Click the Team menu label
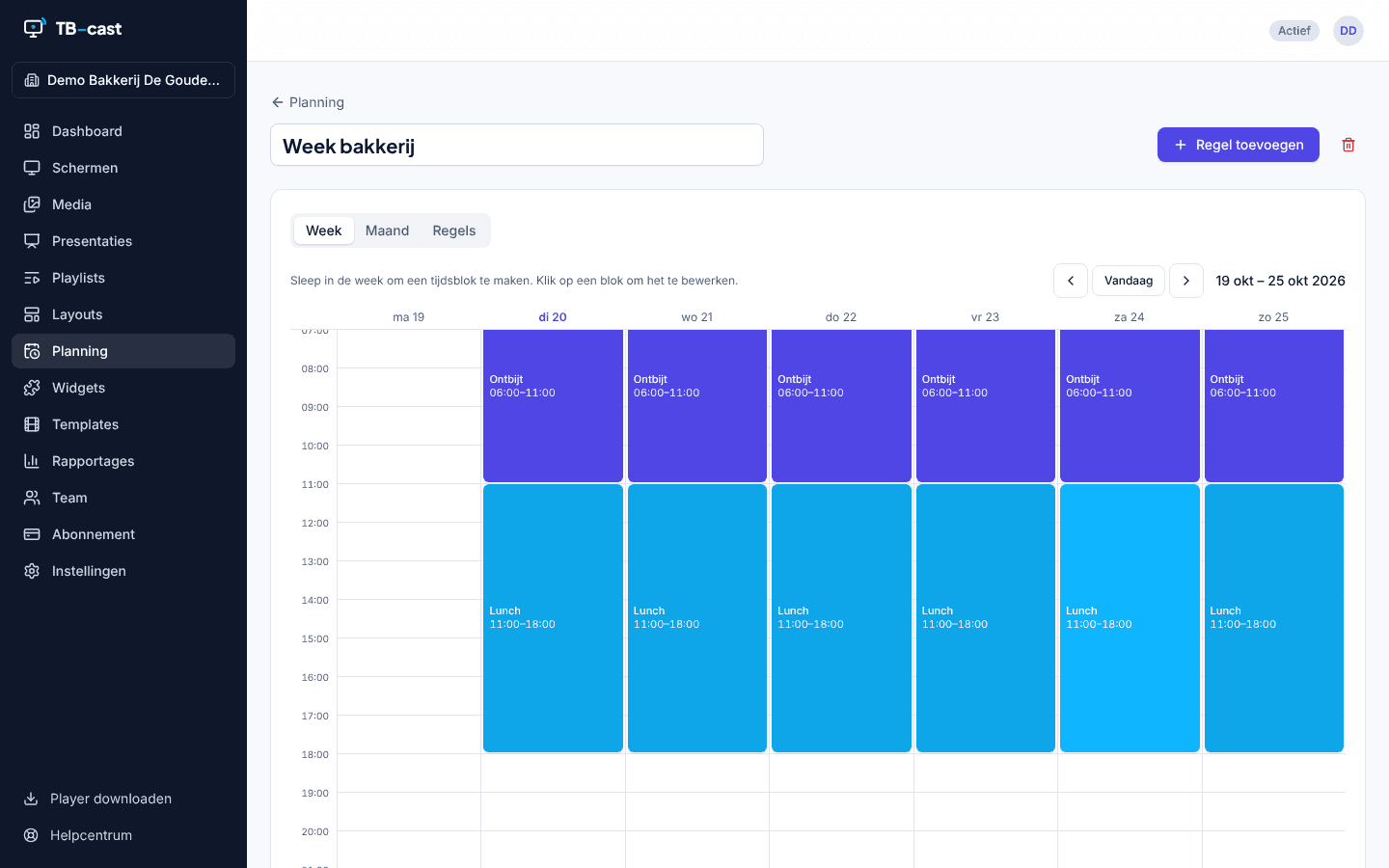This screenshot has height=868, width=1389. click(69, 498)
